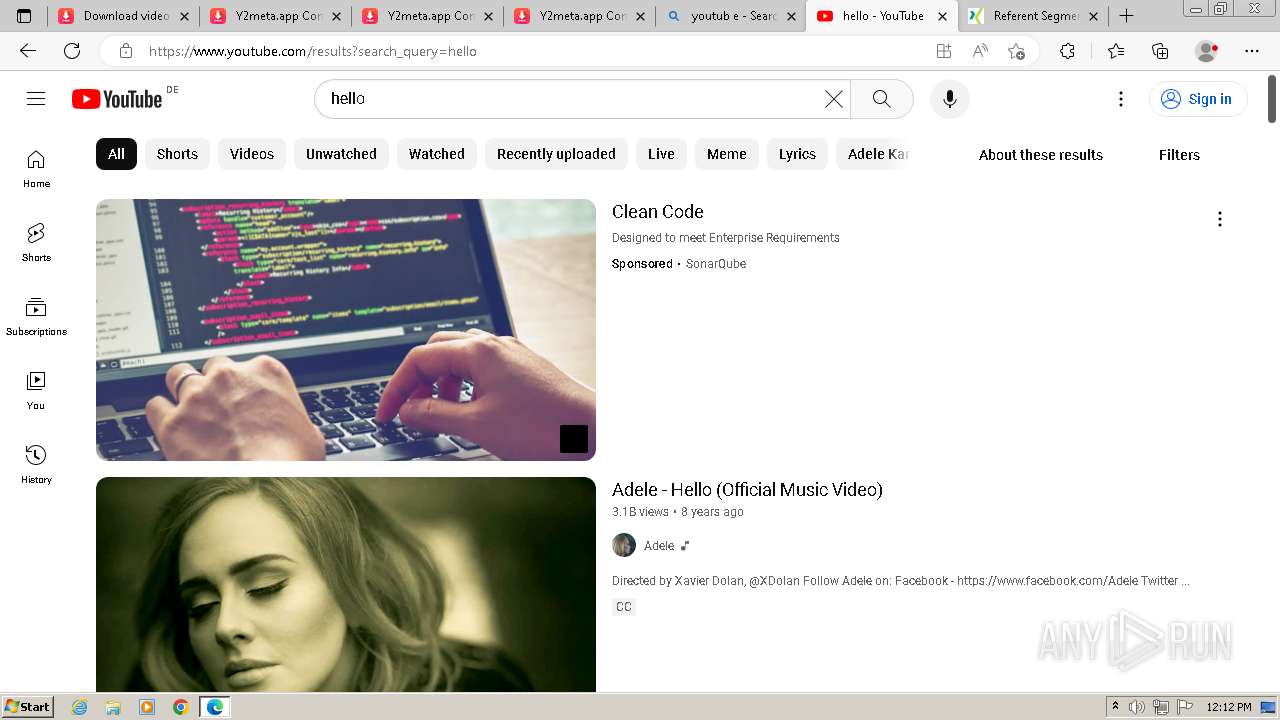Launch Chrome from the taskbar
This screenshot has width=1280, height=720.
pos(180,707)
